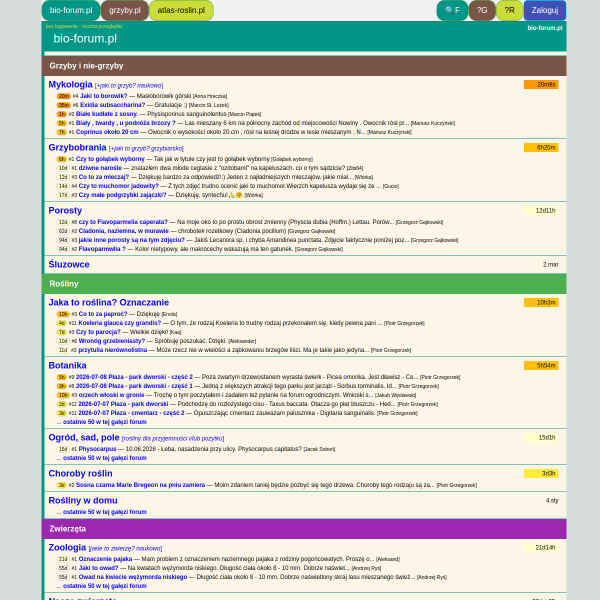600x600 pixels.
Task: Open Jaka to roślina? Oznaczanie section
Action: tap(109, 303)
